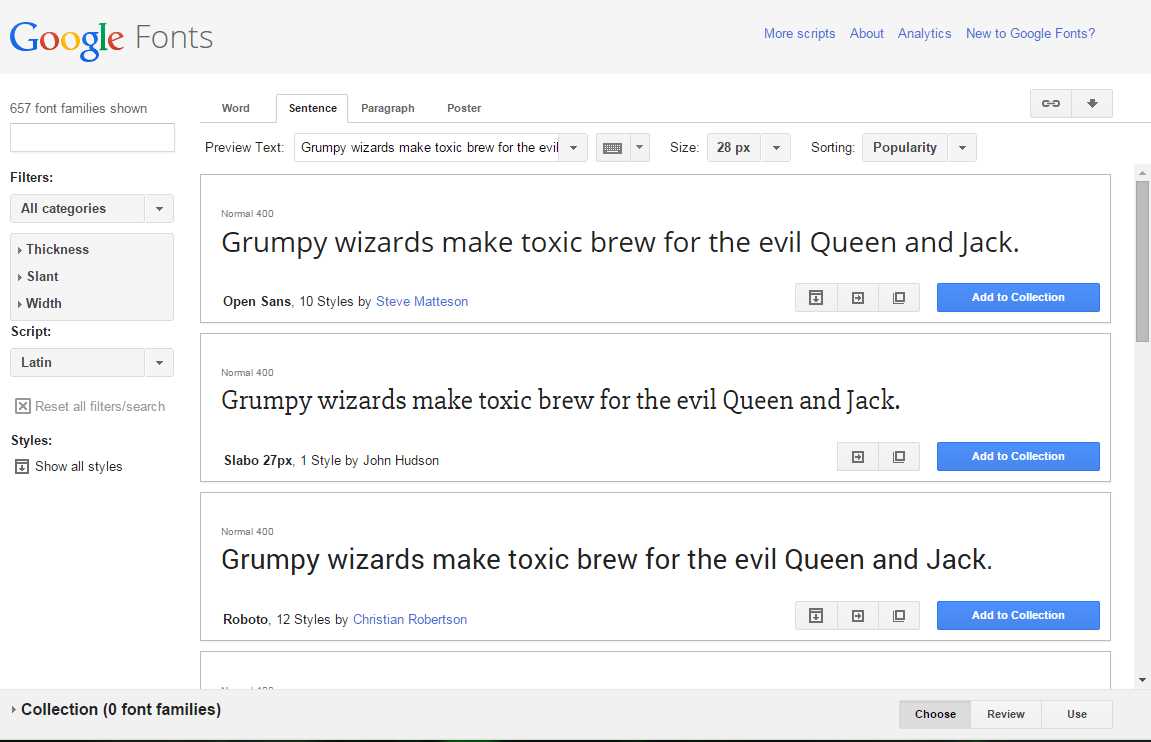Click the pop-out preview icon for Roboto

898,615
